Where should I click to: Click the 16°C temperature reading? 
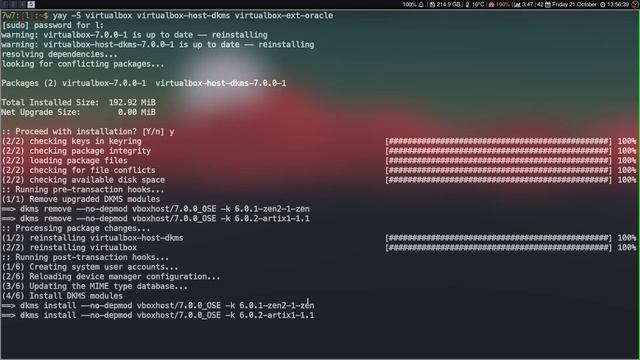(478, 4)
